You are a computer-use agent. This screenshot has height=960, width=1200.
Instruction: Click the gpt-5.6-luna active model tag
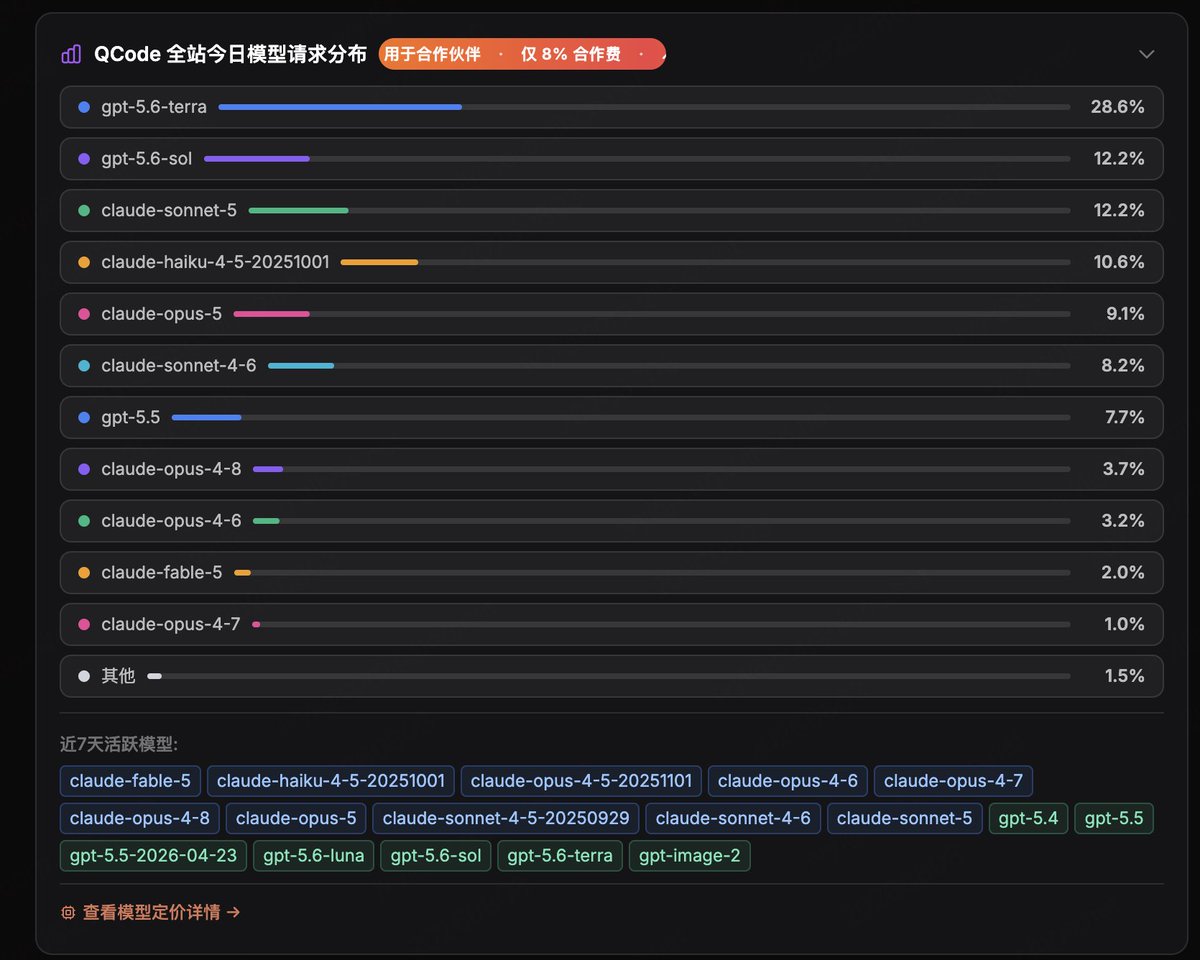[314, 856]
